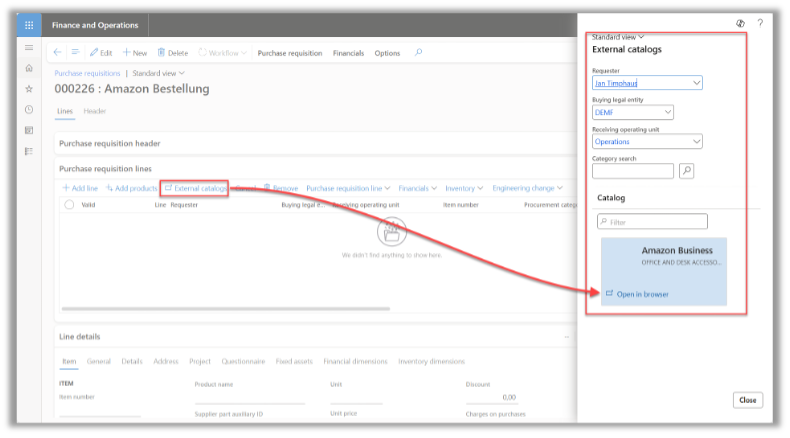This screenshot has height=438, width=790.
Task: Click Delete in the action bar
Action: tap(173, 53)
